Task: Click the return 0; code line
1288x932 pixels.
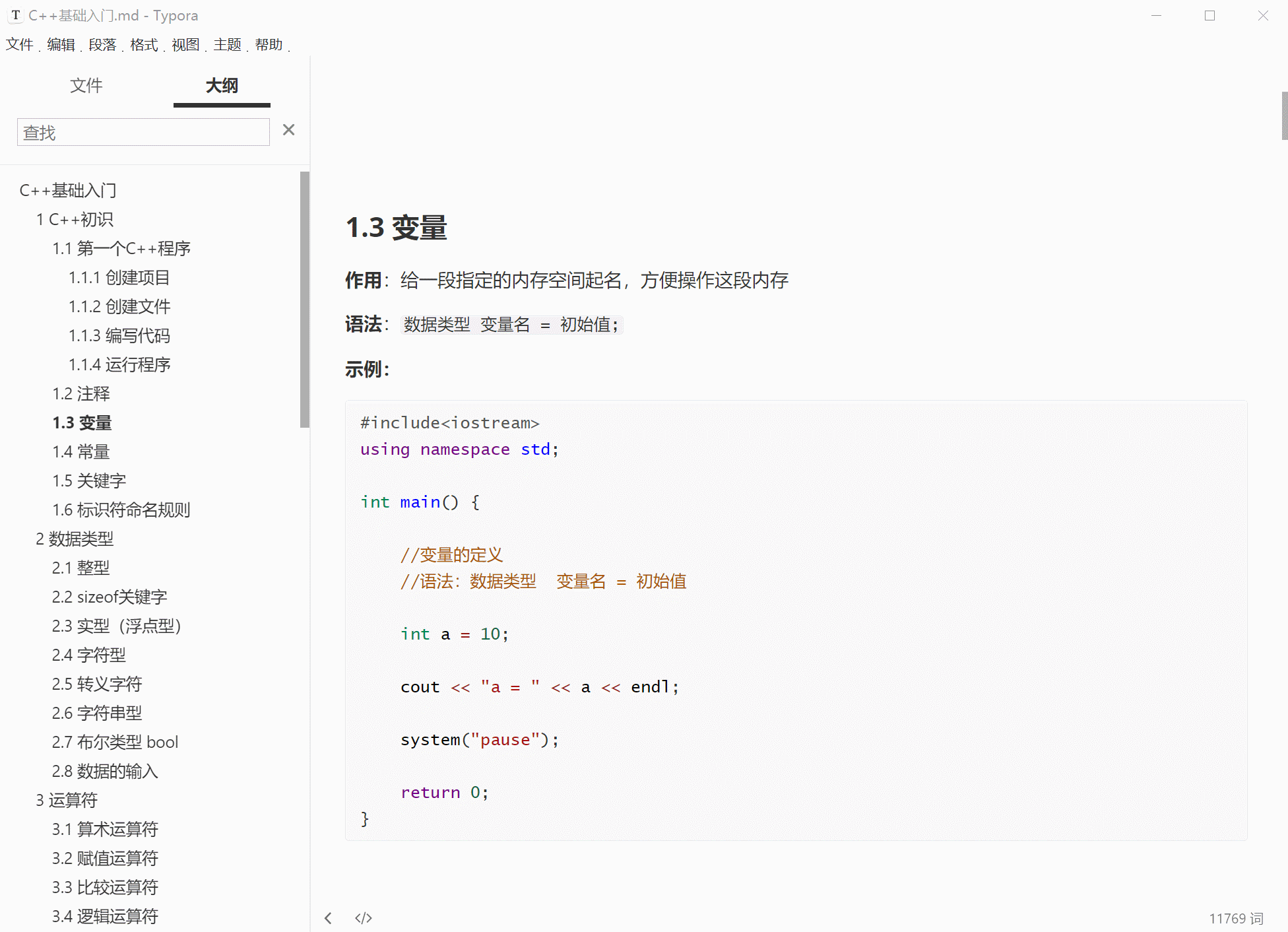Action: pos(445,793)
